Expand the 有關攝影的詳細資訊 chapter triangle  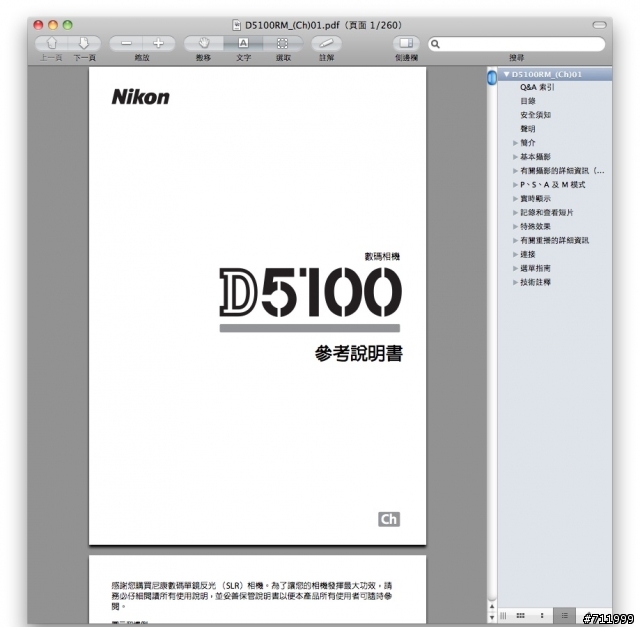click(515, 171)
